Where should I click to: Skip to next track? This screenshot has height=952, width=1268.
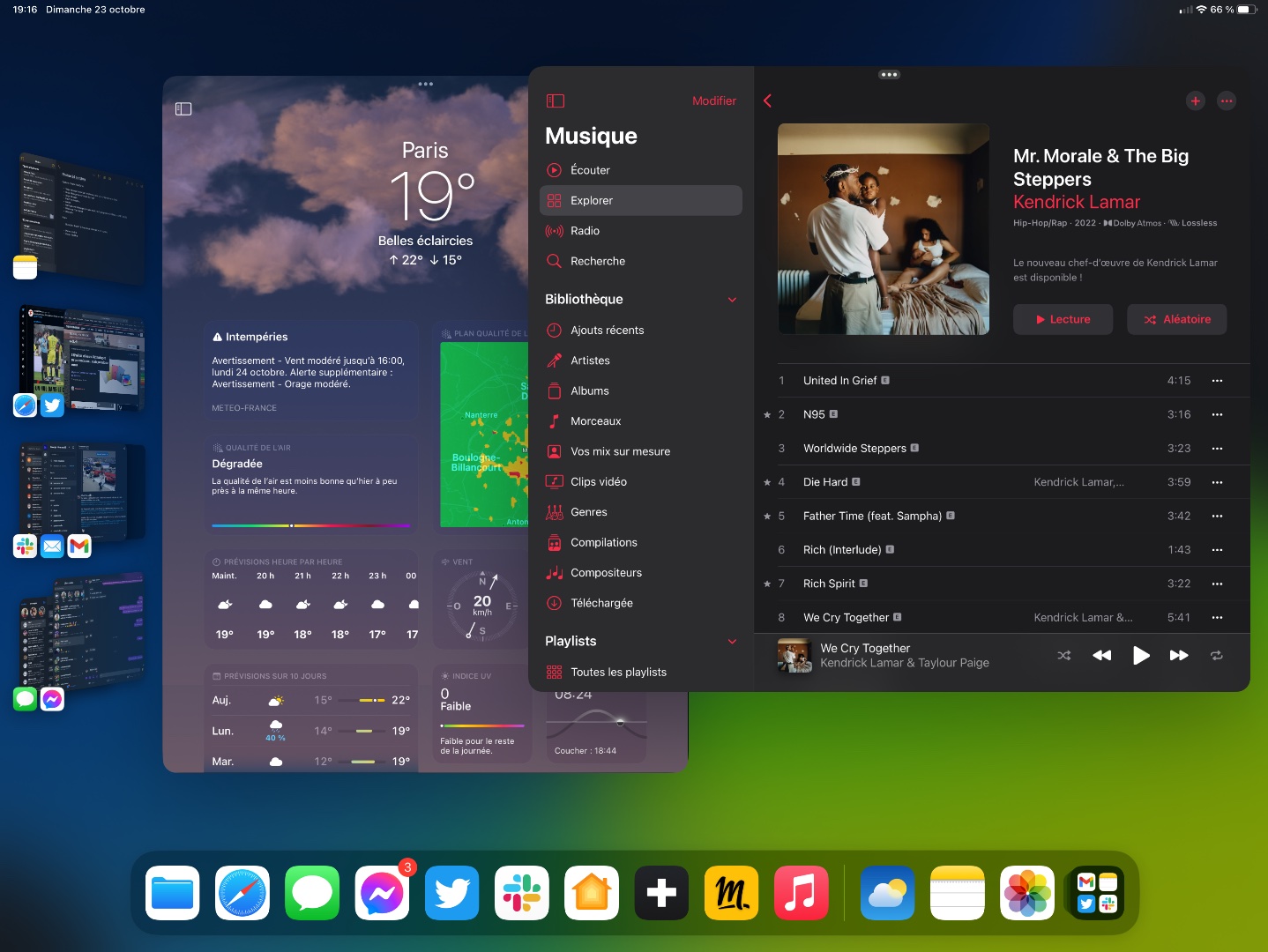tap(1179, 655)
